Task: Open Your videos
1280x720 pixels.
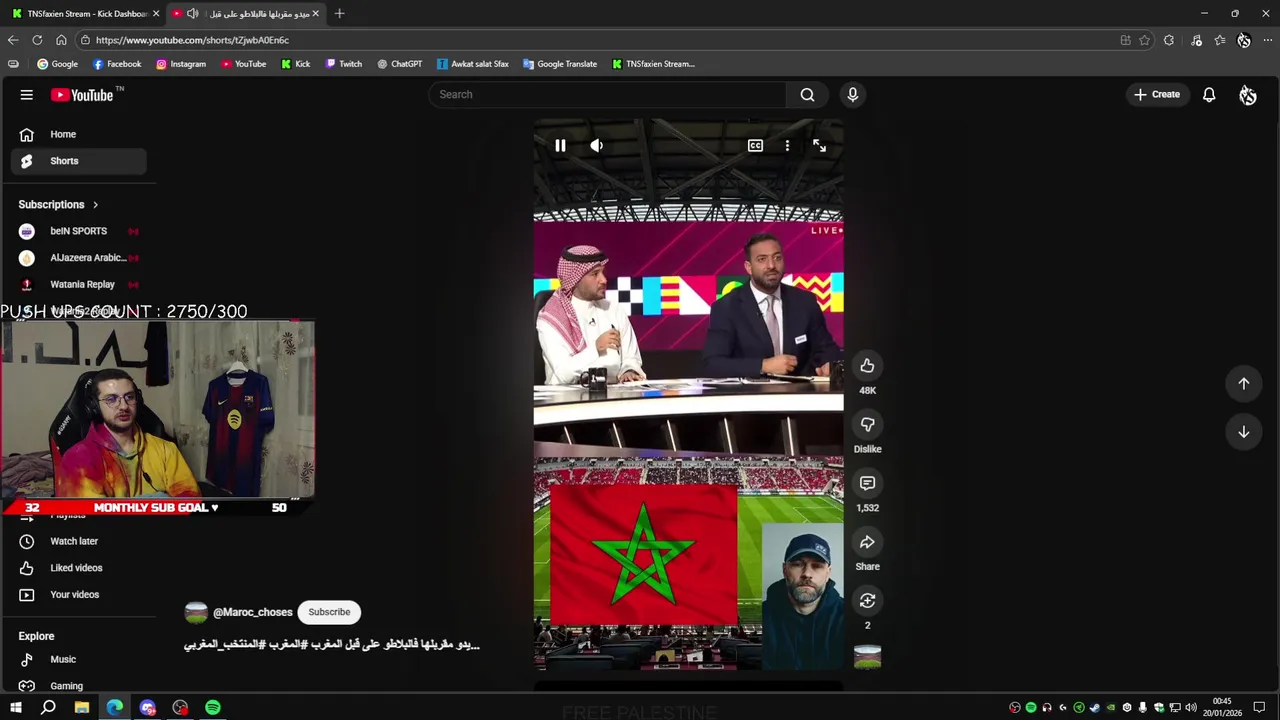Action: pos(79,595)
